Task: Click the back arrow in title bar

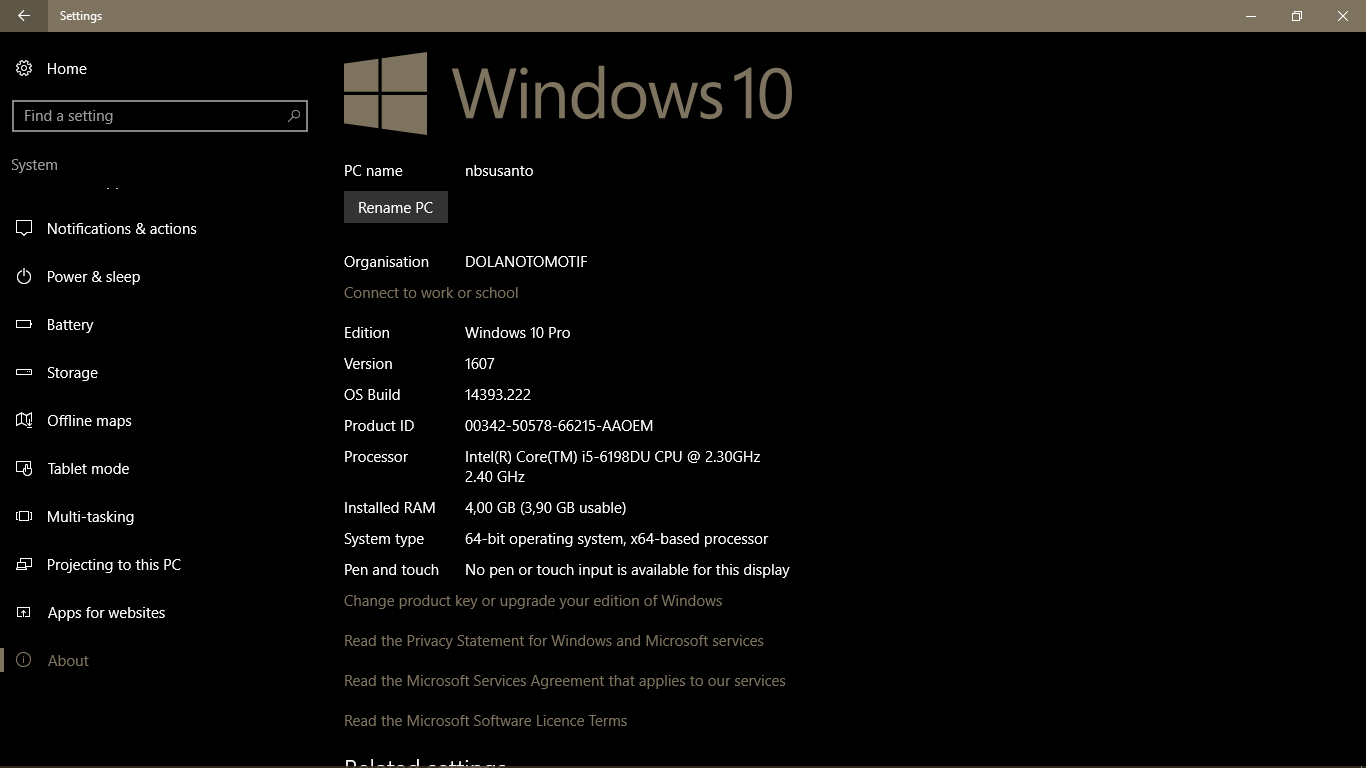Action: pos(24,16)
